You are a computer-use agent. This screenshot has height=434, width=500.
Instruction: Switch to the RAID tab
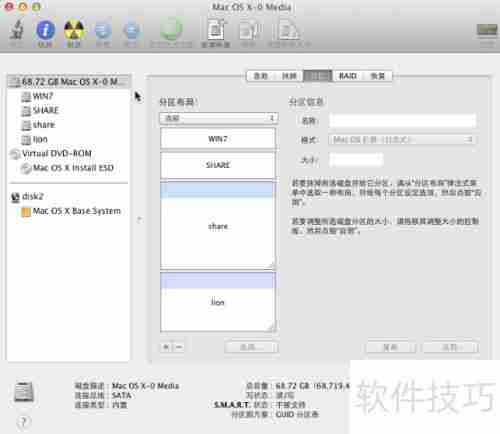click(347, 76)
